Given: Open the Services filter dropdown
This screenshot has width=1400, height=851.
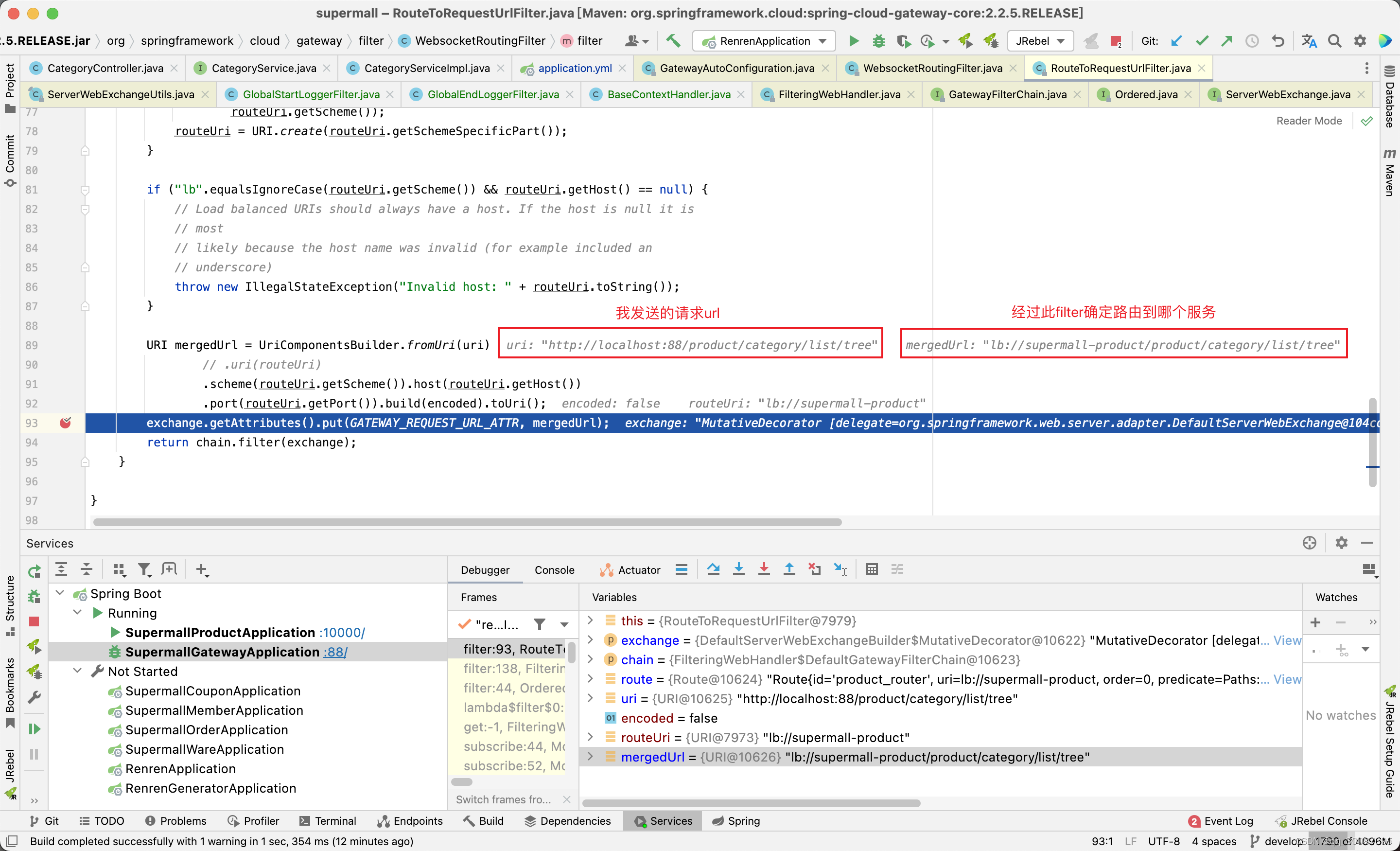Looking at the screenshot, I should pos(145,569).
